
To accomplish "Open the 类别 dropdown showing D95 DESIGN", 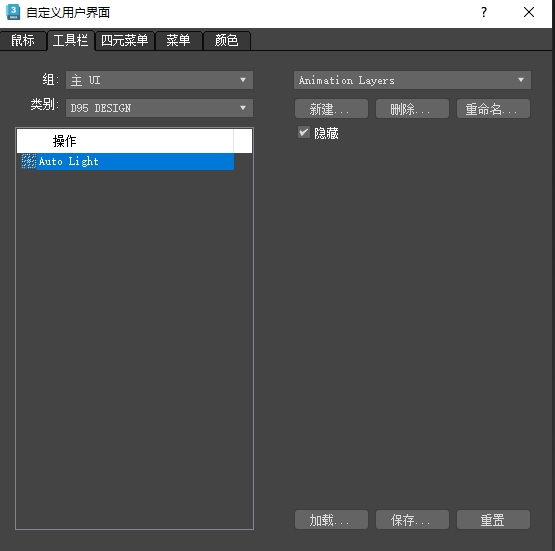I will 159,108.
